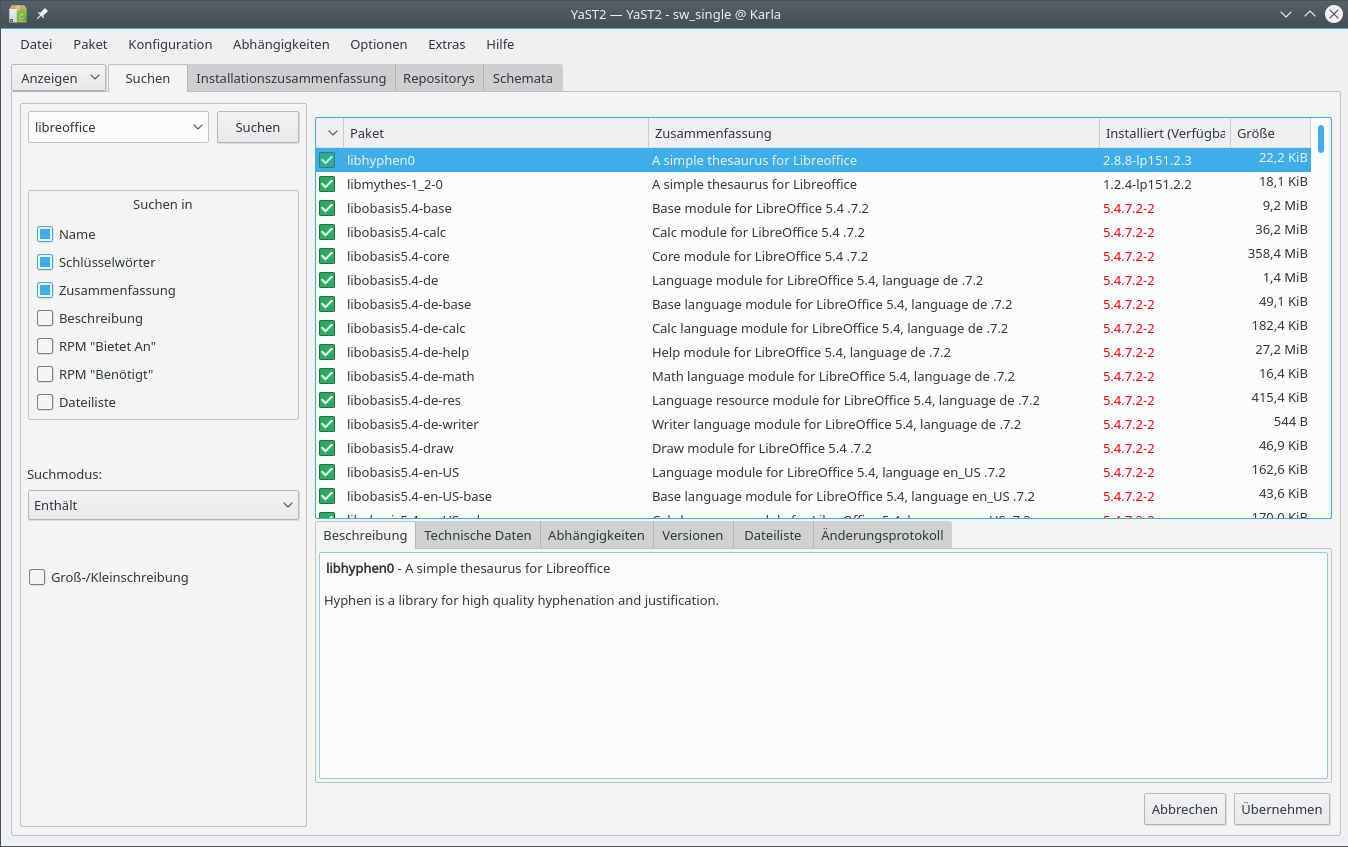Disable the Name search option
1348x847 pixels.
[x=45, y=234]
